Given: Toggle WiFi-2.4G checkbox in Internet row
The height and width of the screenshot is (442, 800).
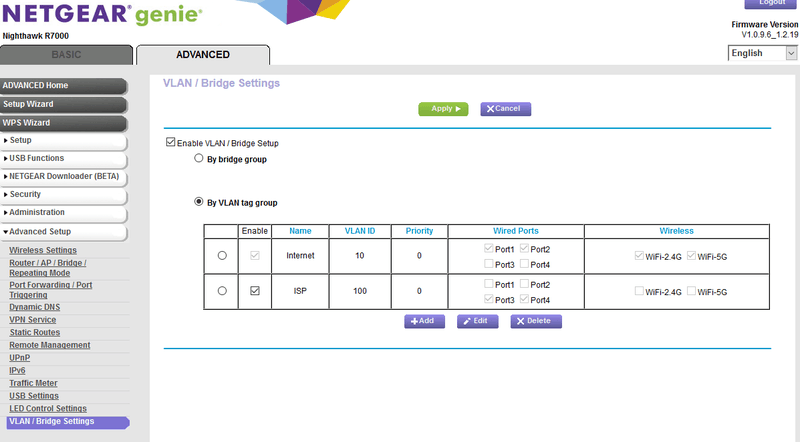Looking at the screenshot, I should tap(639, 255).
